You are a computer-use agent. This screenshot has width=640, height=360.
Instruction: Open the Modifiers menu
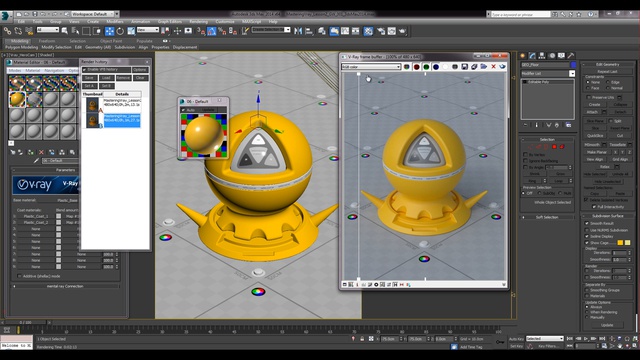tap(115, 22)
